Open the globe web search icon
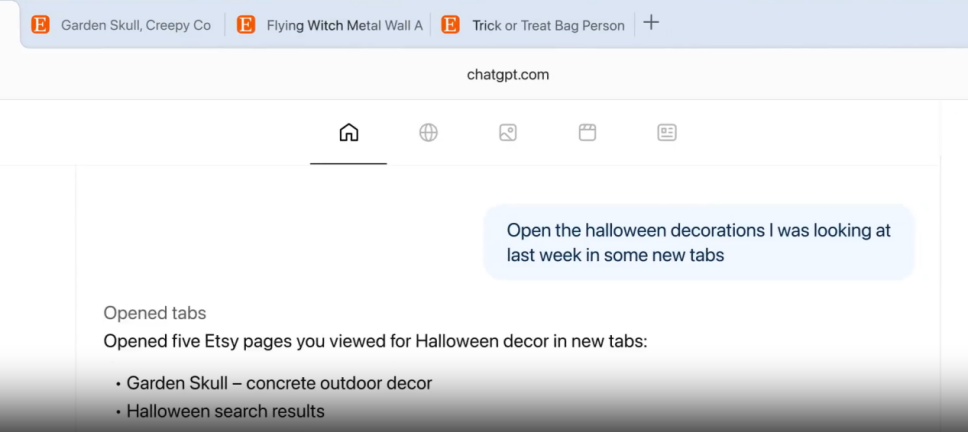Viewport: 968px width, 433px height. [x=428, y=132]
